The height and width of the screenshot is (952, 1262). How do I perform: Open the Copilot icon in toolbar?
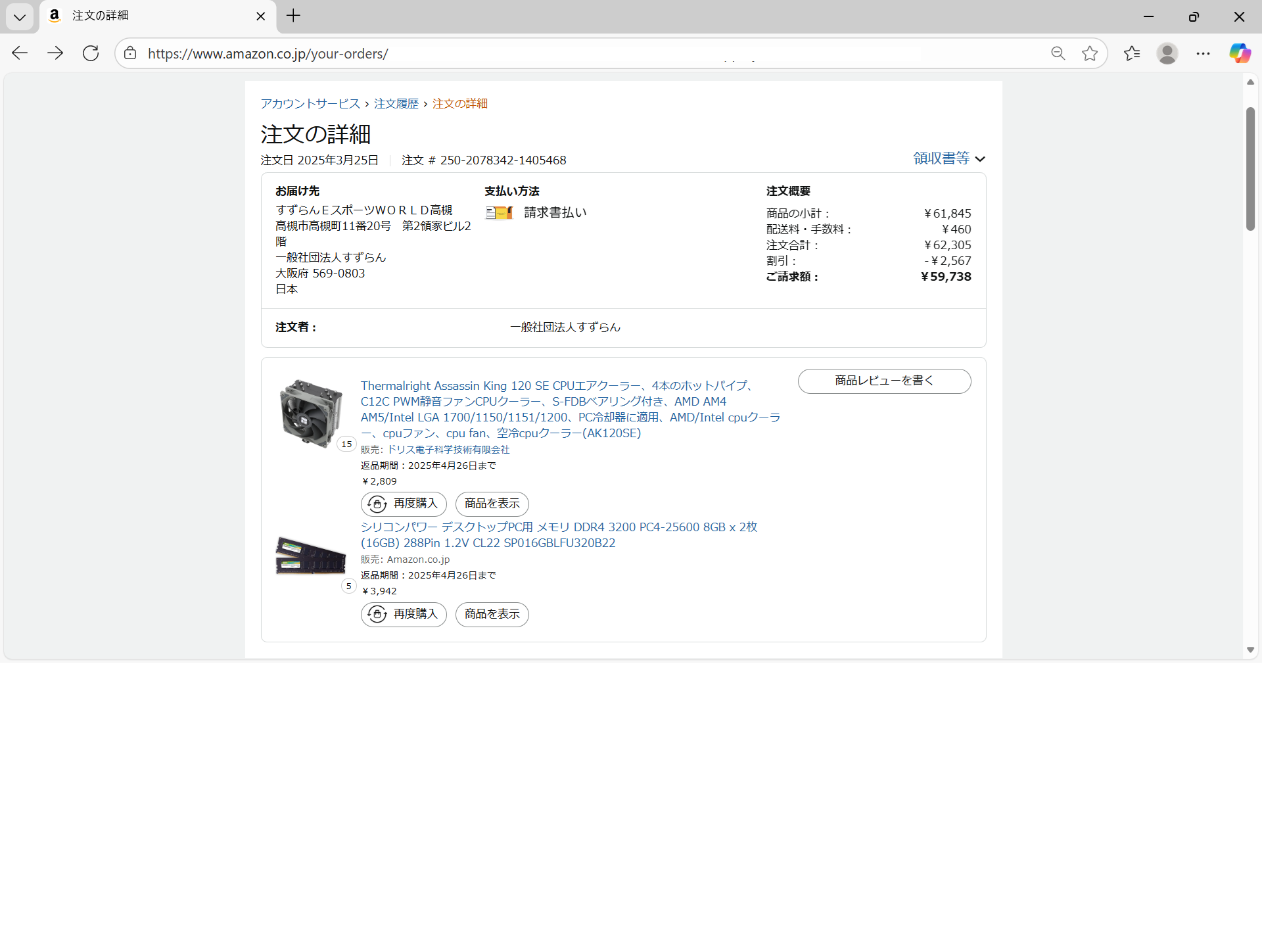pos(1240,53)
